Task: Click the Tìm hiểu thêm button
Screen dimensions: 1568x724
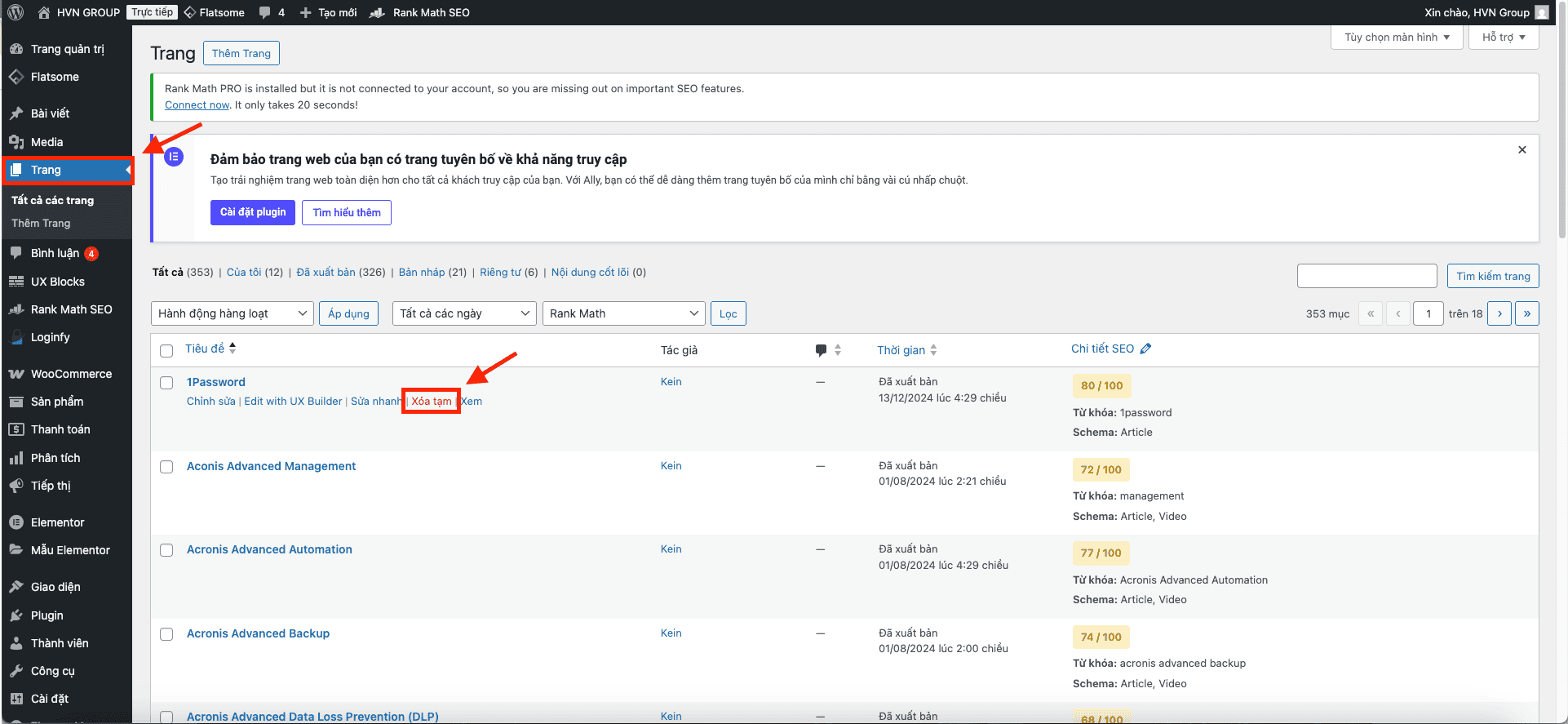Action: pos(347,212)
